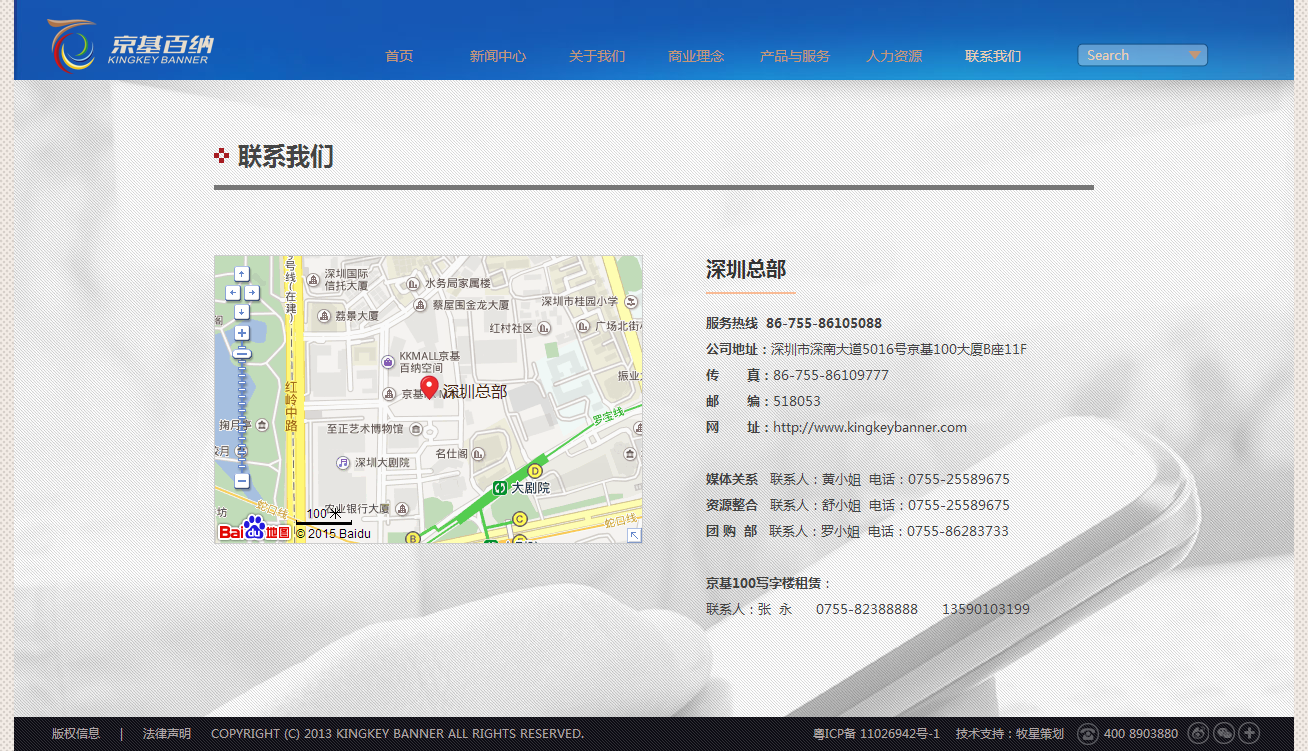Open the Weibo icon in footer

1198,733
